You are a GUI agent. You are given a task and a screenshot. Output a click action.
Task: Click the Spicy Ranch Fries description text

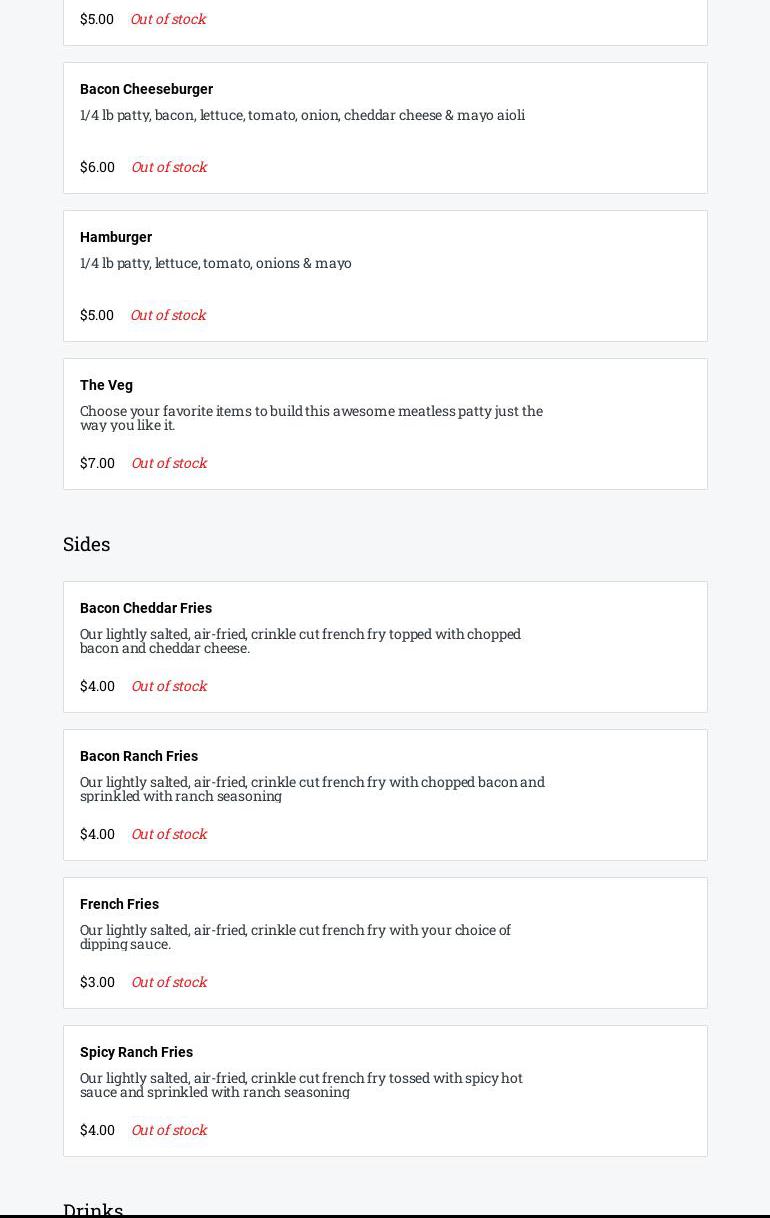click(301, 1085)
